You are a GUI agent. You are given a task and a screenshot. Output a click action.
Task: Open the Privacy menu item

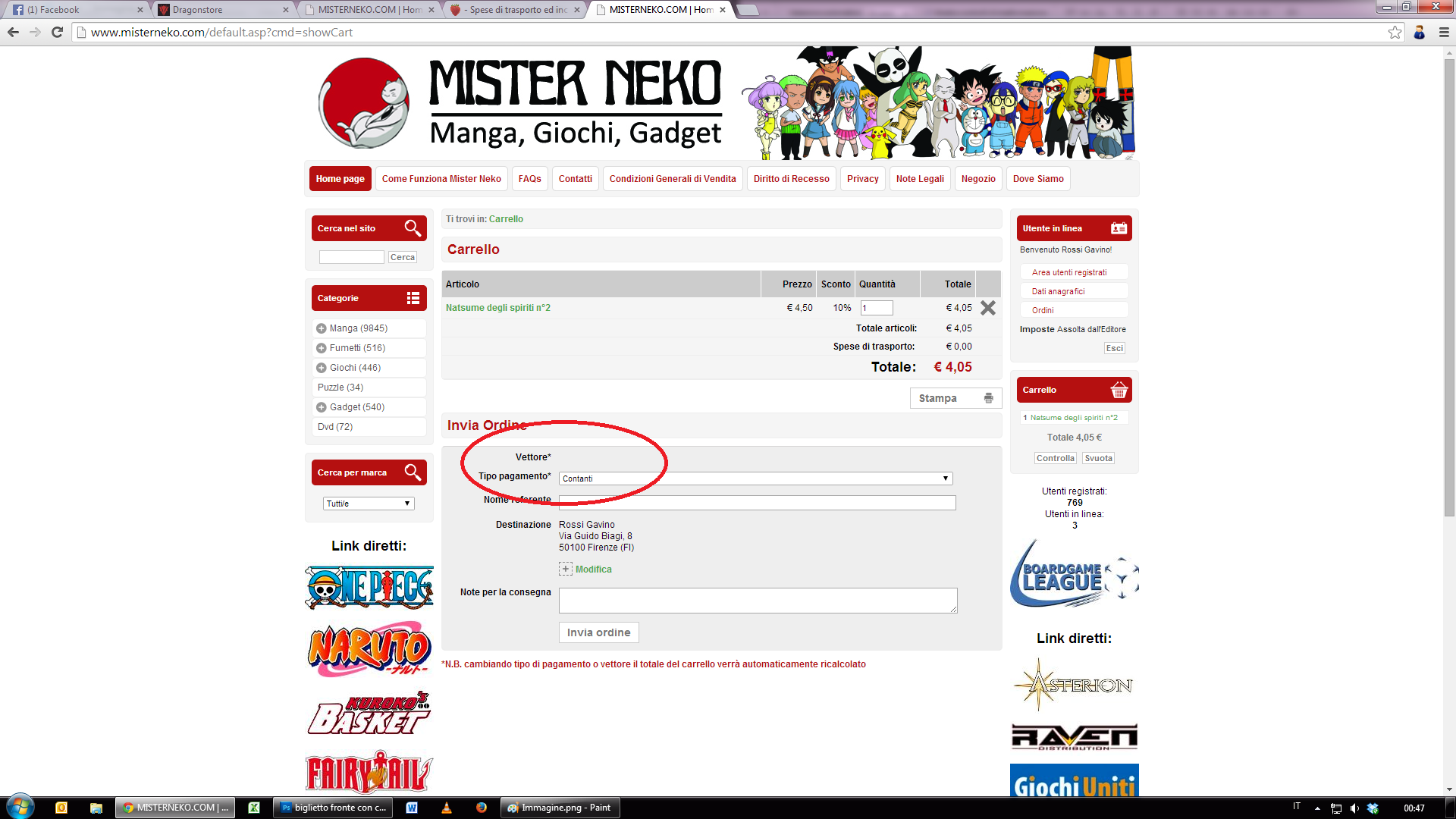(863, 179)
